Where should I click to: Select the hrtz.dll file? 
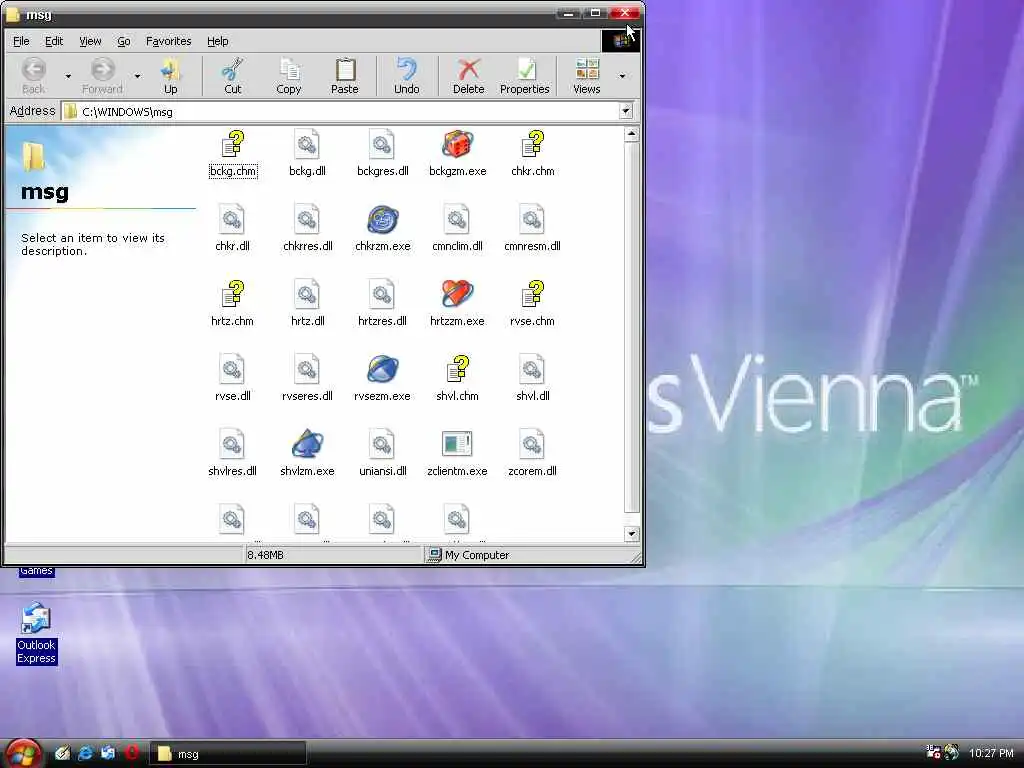[x=307, y=304]
